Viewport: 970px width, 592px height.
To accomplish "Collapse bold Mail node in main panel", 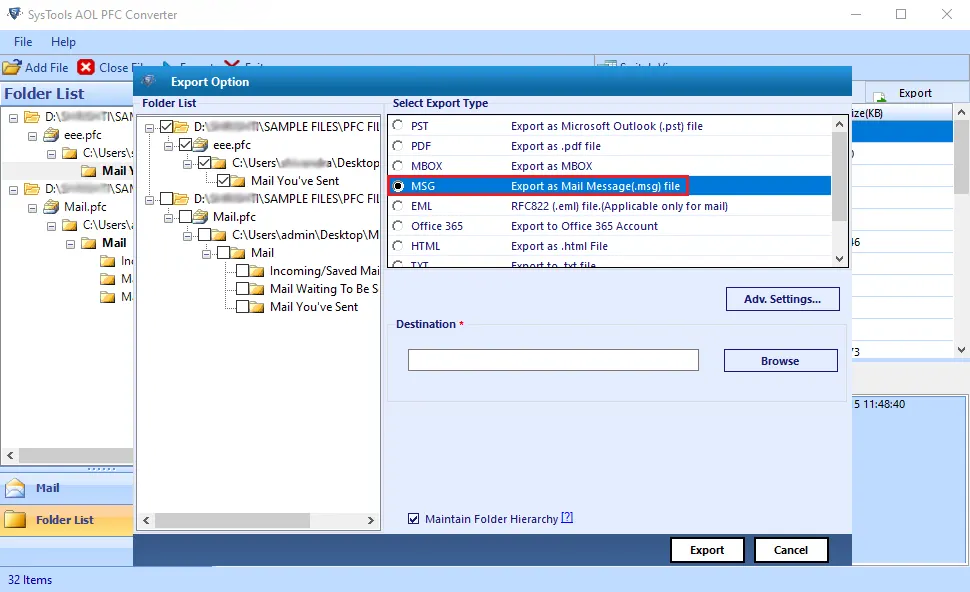I will 70,244.
